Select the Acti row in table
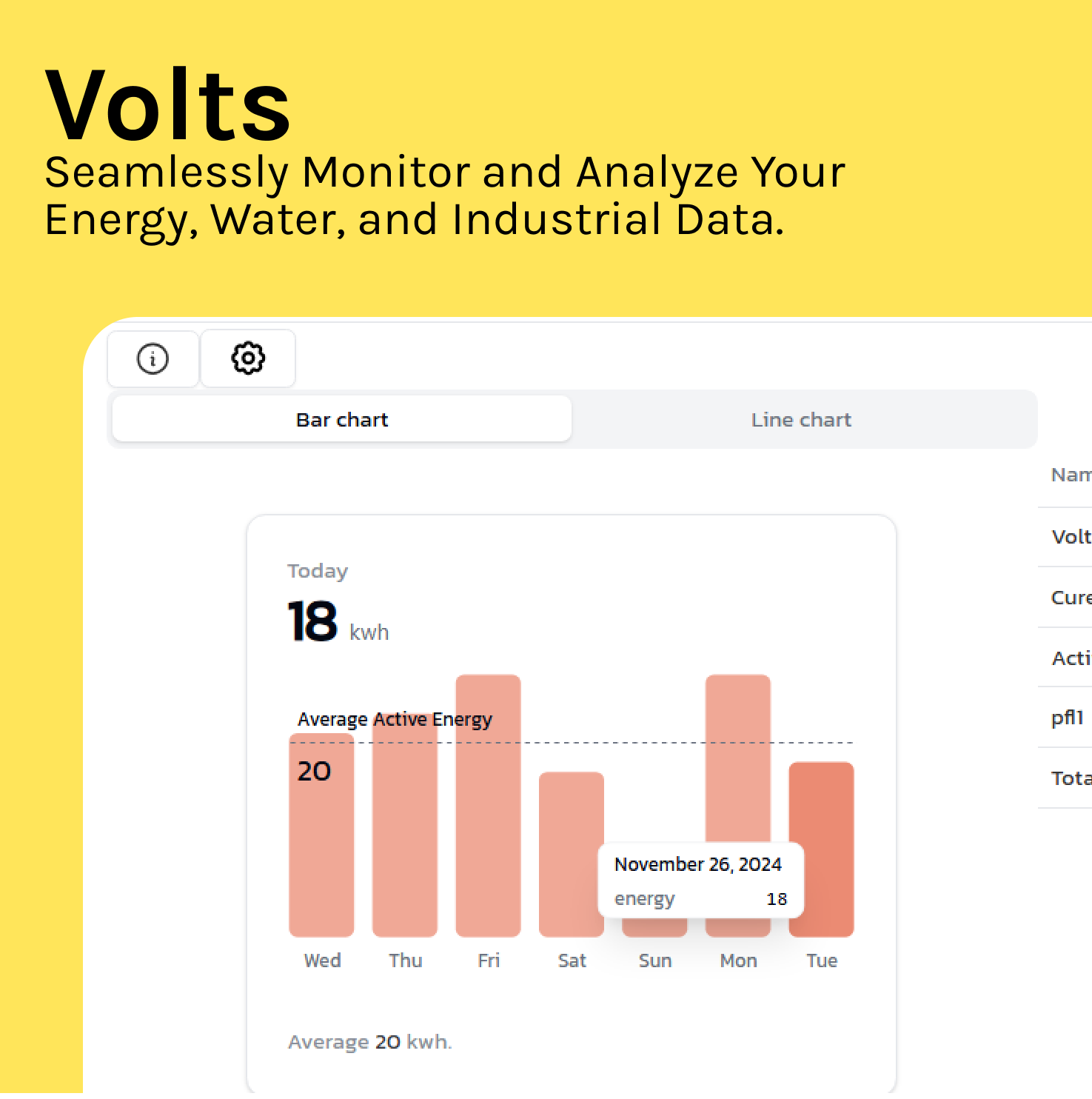 (1071, 658)
